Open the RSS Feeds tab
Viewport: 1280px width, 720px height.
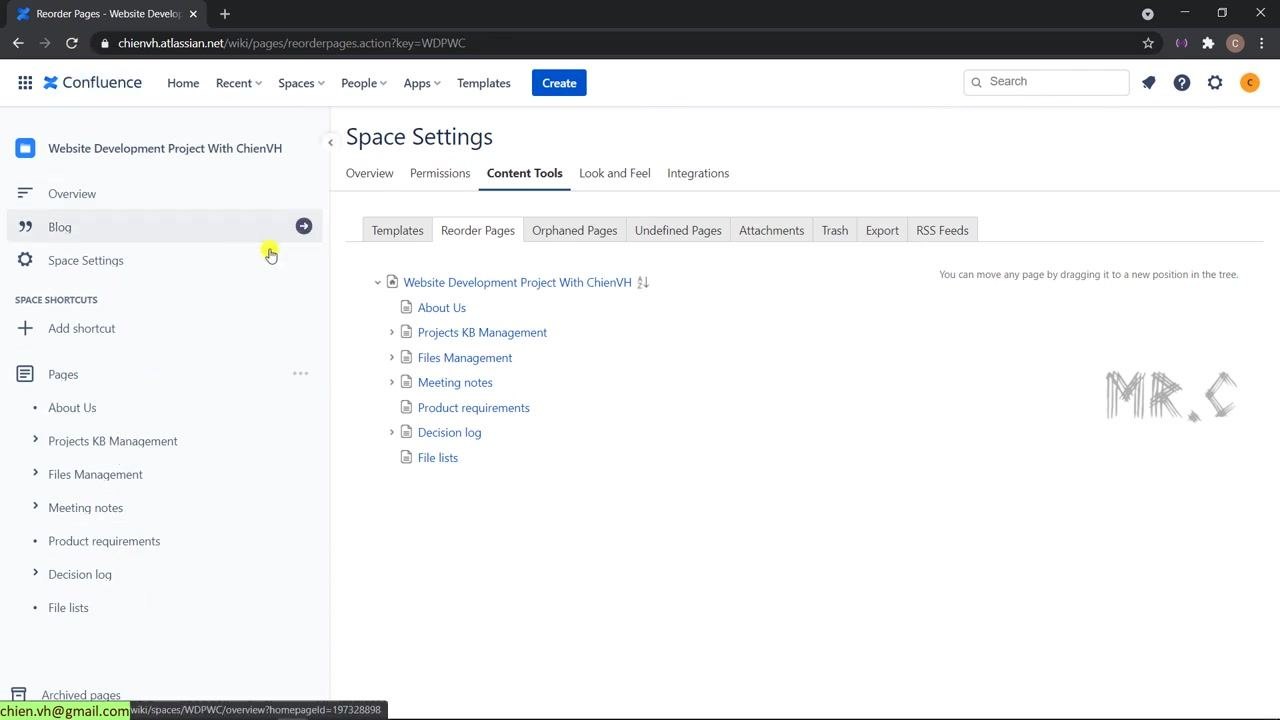click(942, 230)
